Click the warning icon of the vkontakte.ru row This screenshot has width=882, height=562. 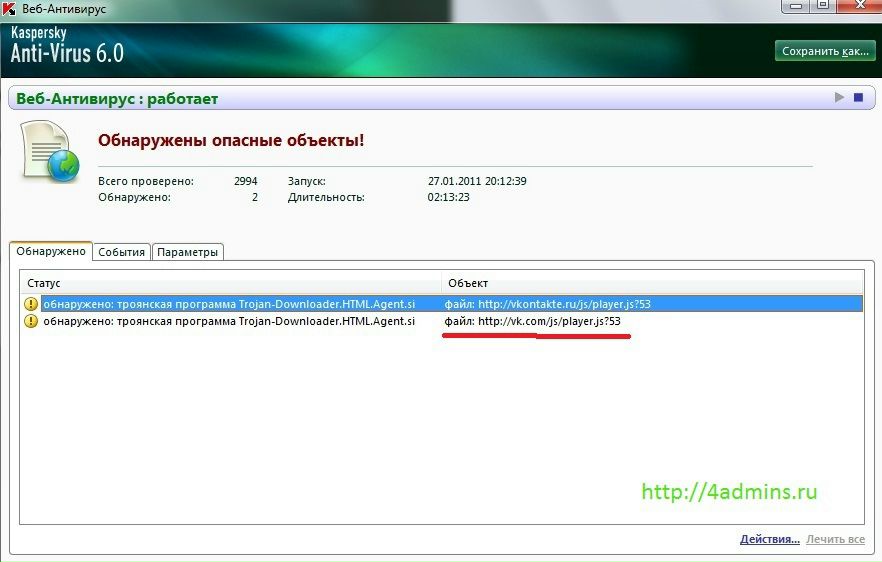[30, 304]
